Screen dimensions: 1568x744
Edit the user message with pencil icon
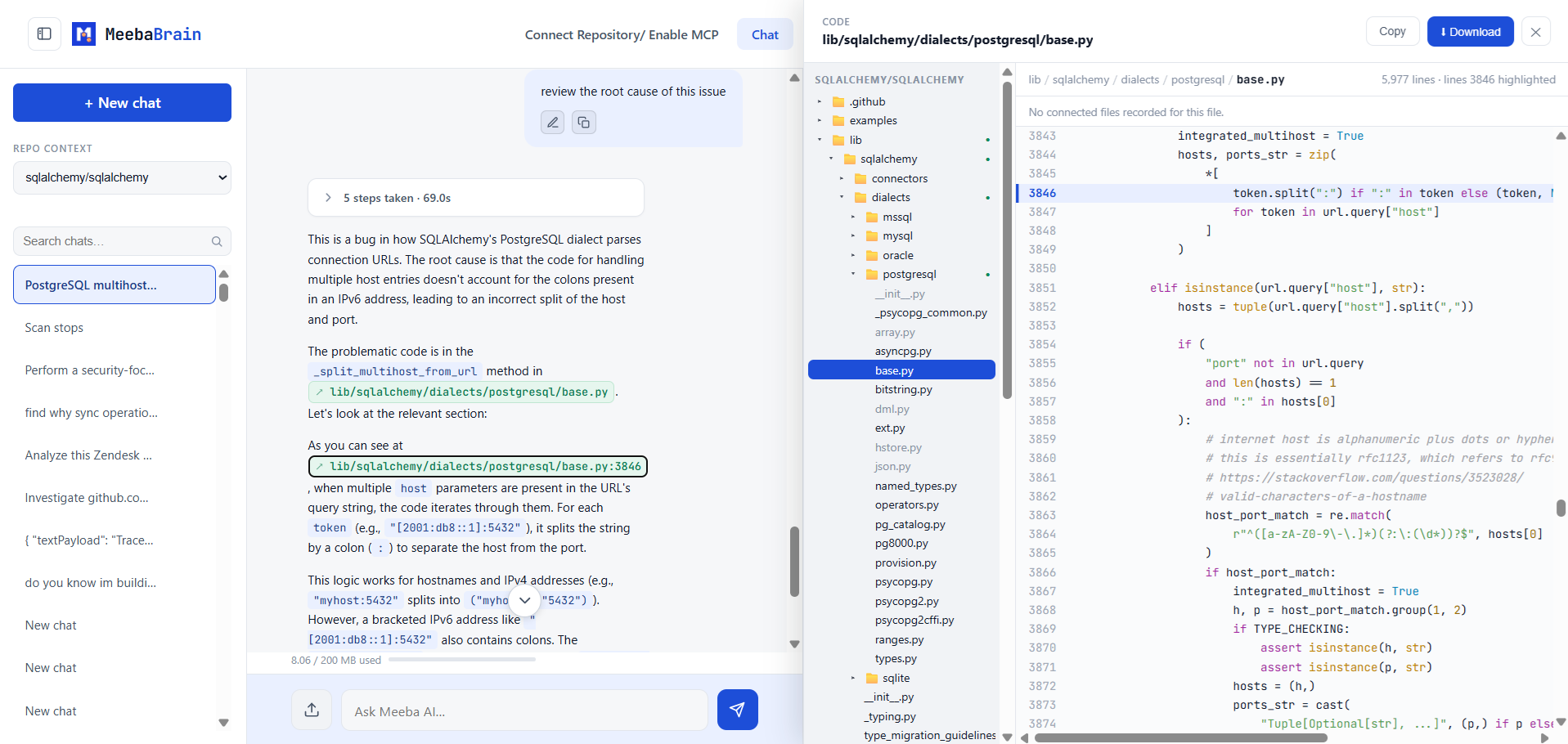pyautogui.click(x=552, y=123)
